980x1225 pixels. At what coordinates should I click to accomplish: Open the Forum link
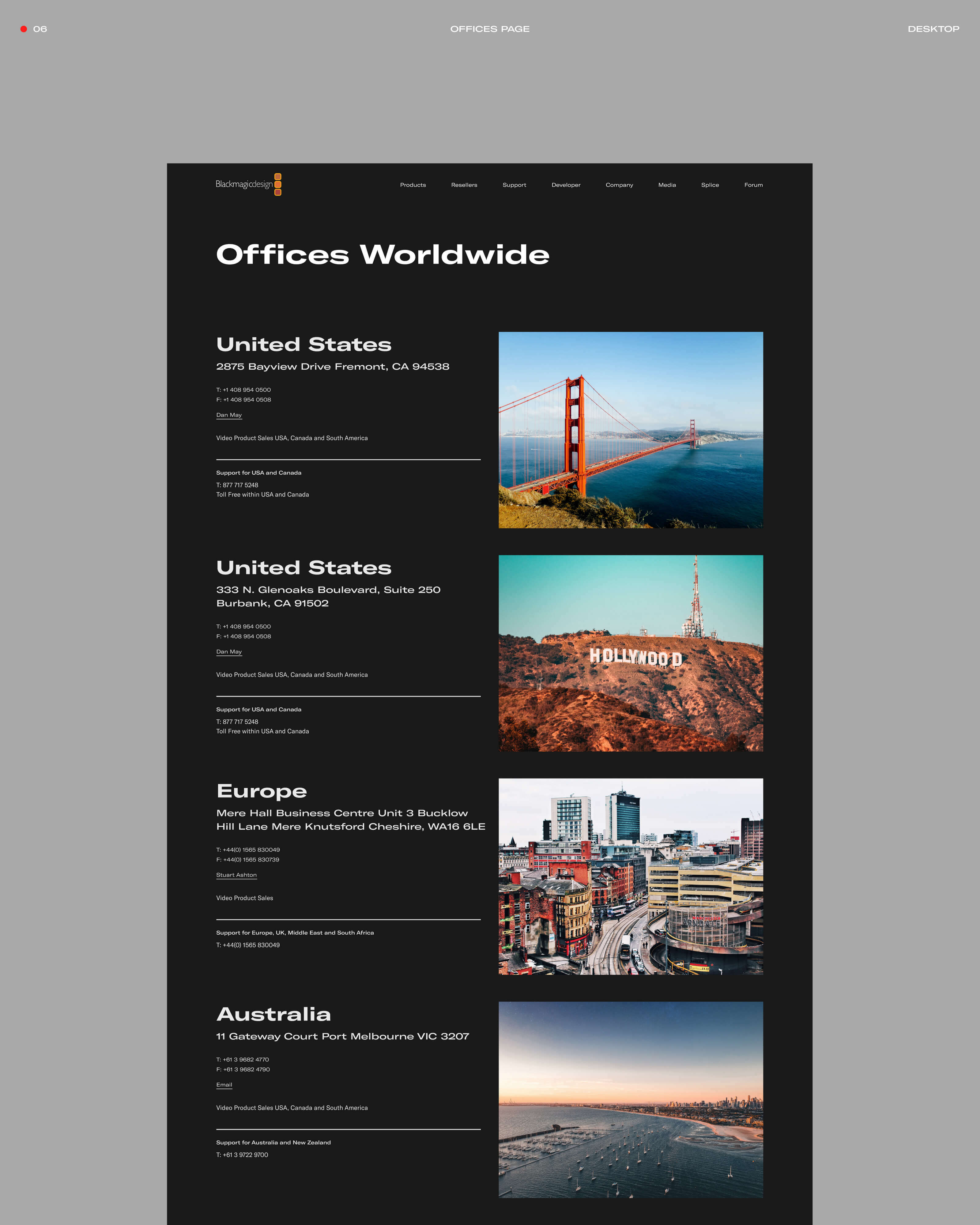coord(753,185)
